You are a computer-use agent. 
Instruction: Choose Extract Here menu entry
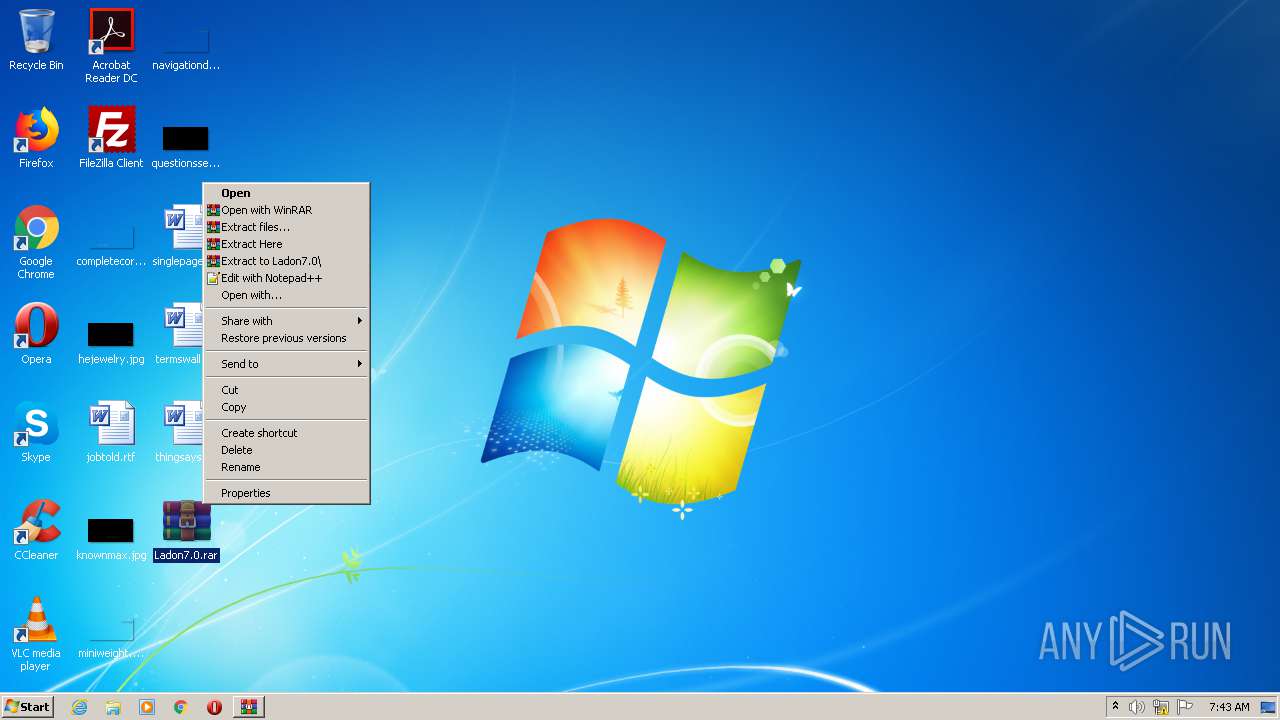[x=287, y=244]
